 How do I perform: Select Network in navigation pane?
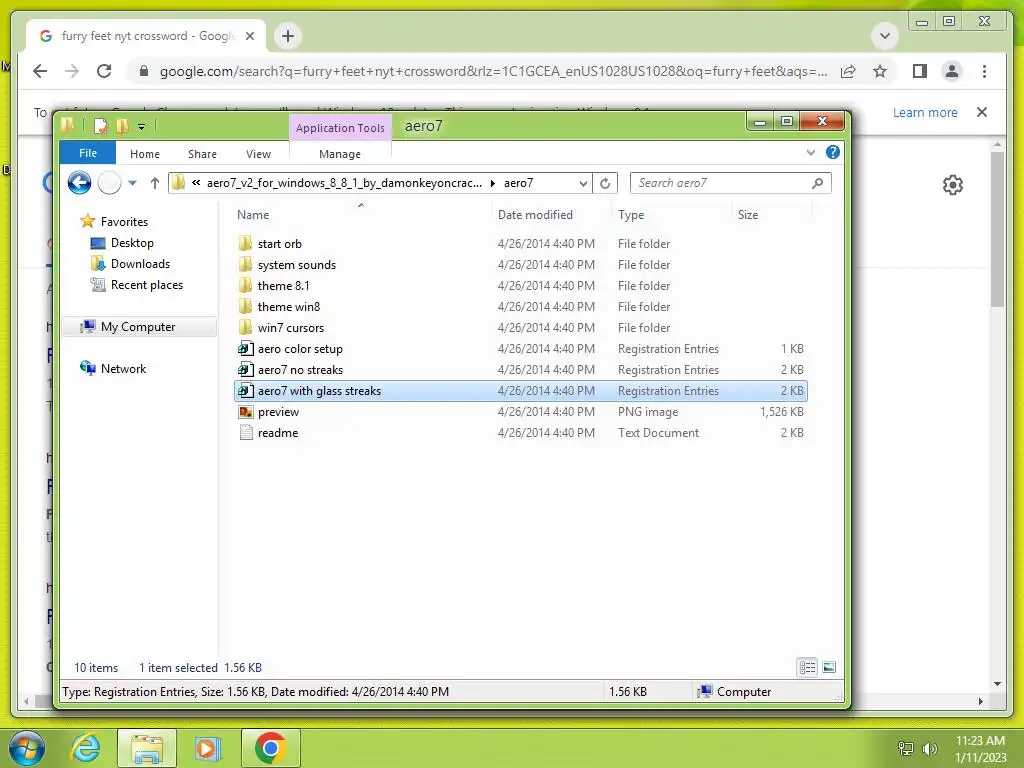(112, 368)
